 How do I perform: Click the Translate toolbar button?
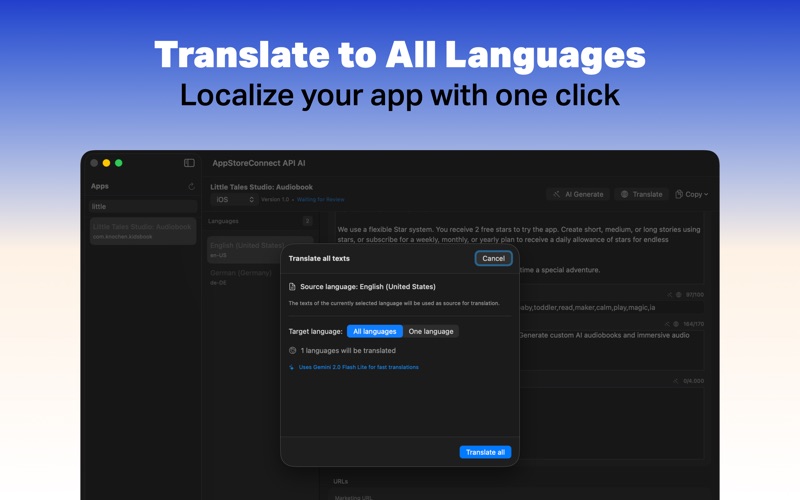[641, 194]
